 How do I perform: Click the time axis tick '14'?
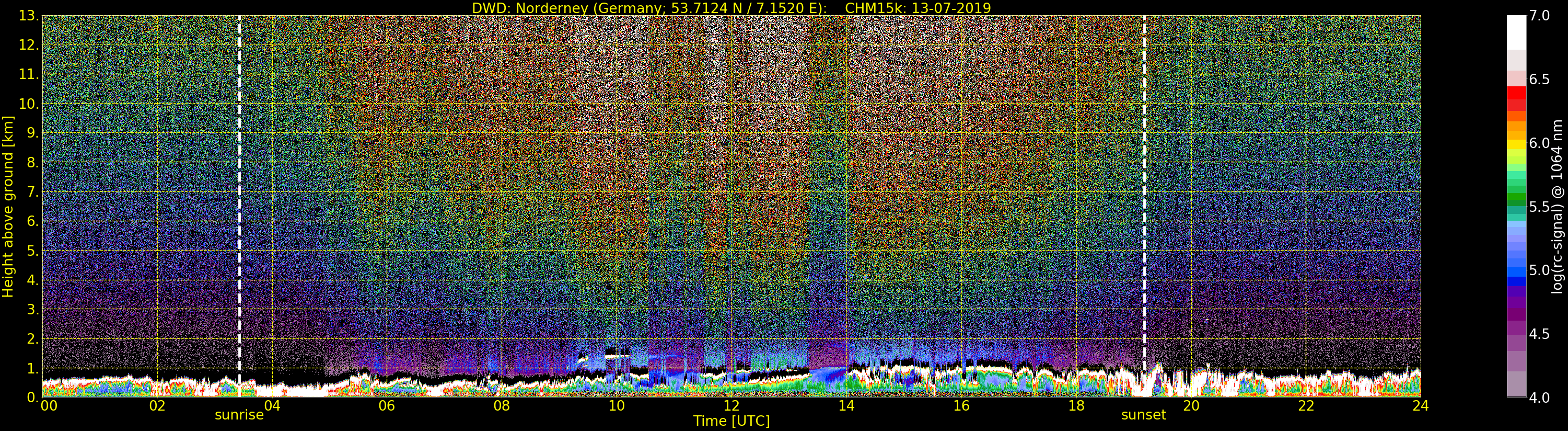(x=846, y=405)
